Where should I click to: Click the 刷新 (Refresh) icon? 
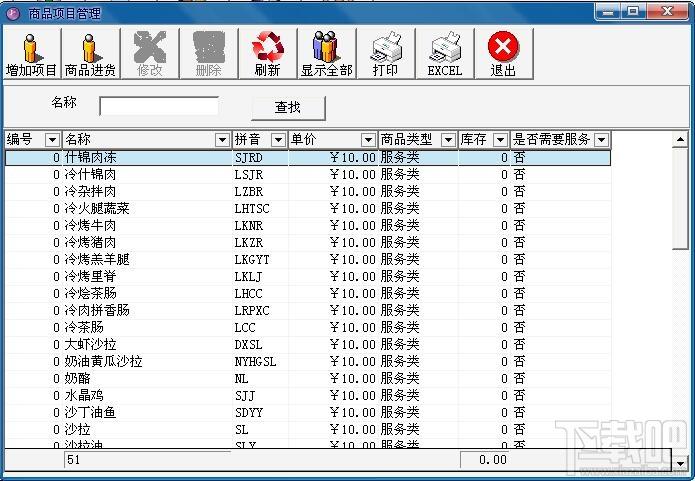[267, 53]
